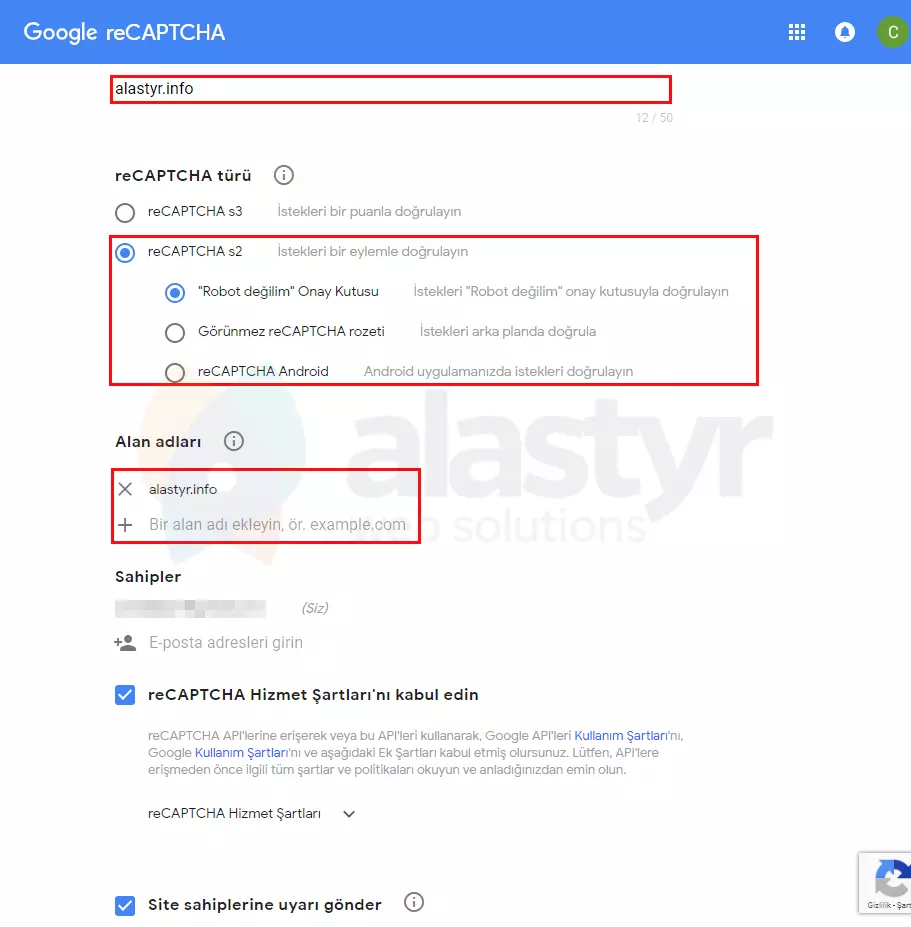
Task: Select the reCAPTCHA s3 radio button
Action: pyautogui.click(x=125, y=212)
